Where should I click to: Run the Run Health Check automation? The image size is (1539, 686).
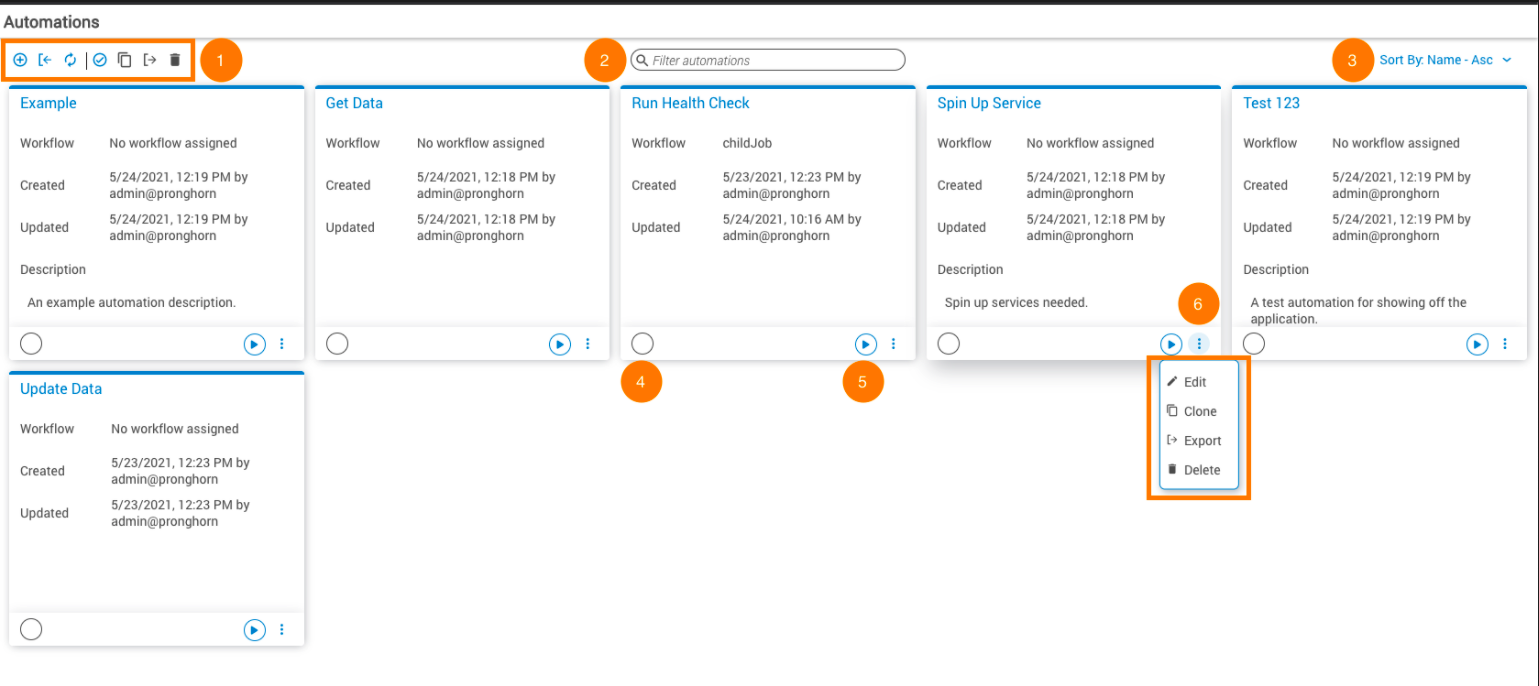pos(866,344)
